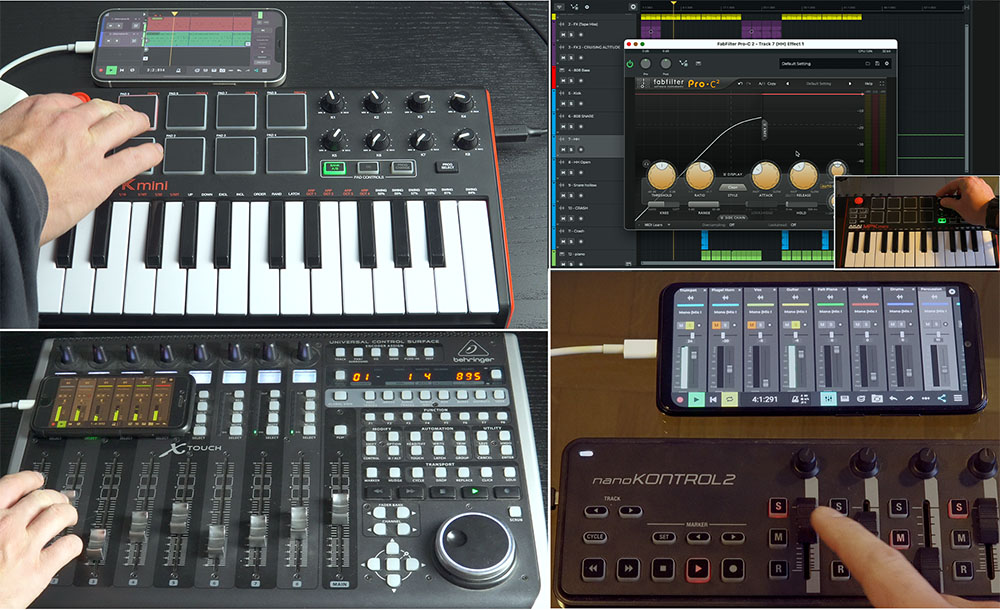1000x610 pixels.
Task: Solo the 5 - Kick track
Action: point(571,104)
